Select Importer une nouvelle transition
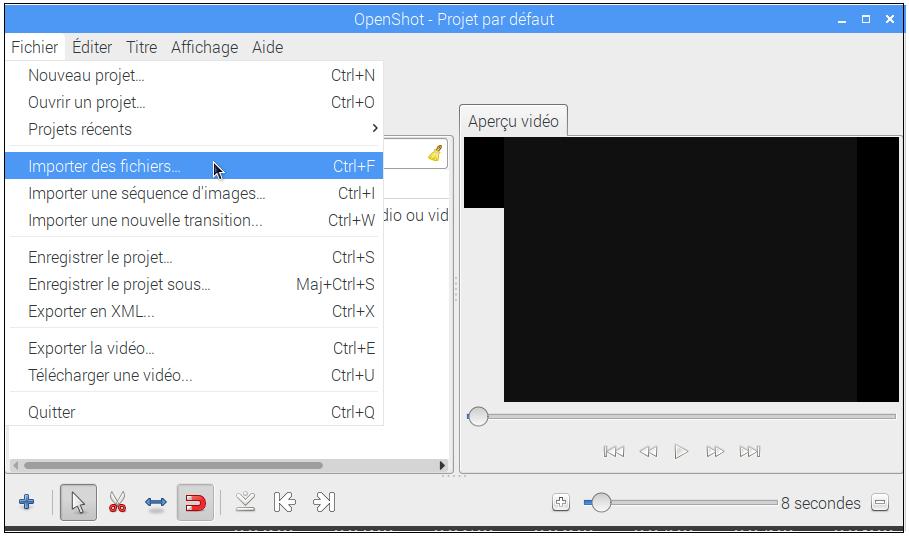This screenshot has height=536, width=909. (194, 220)
